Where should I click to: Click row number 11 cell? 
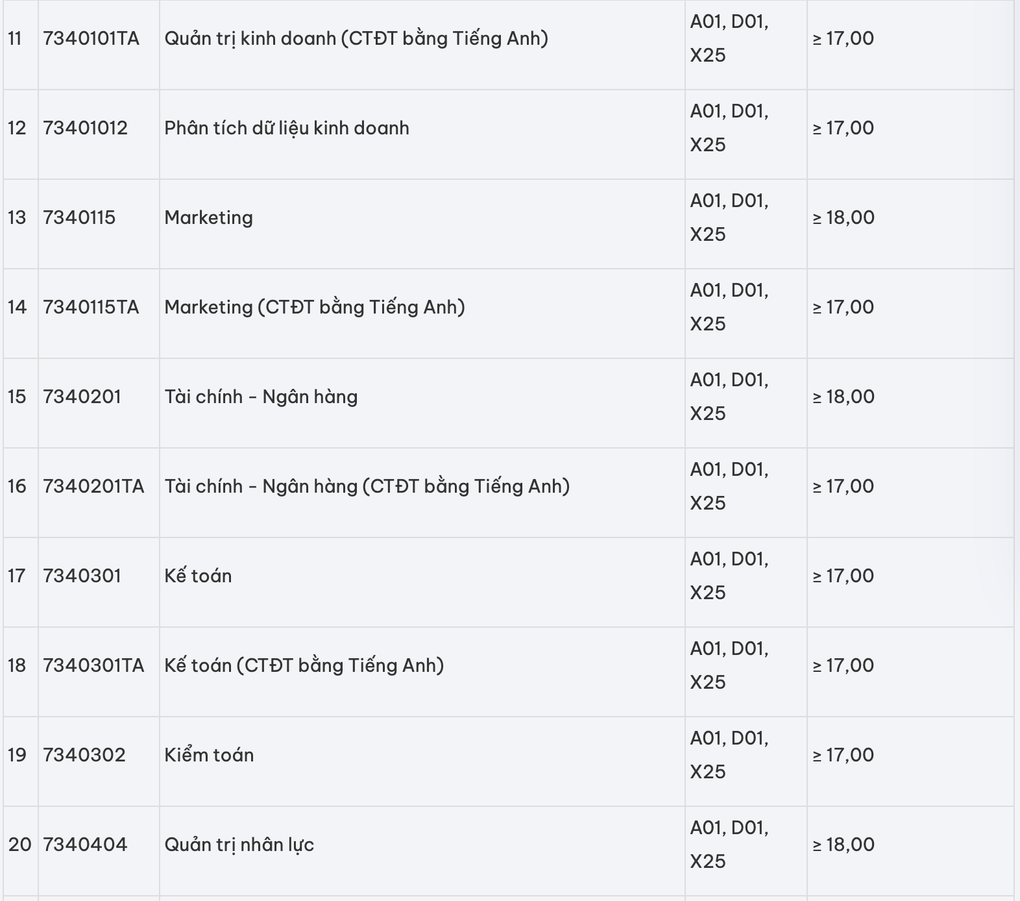[x=21, y=45]
